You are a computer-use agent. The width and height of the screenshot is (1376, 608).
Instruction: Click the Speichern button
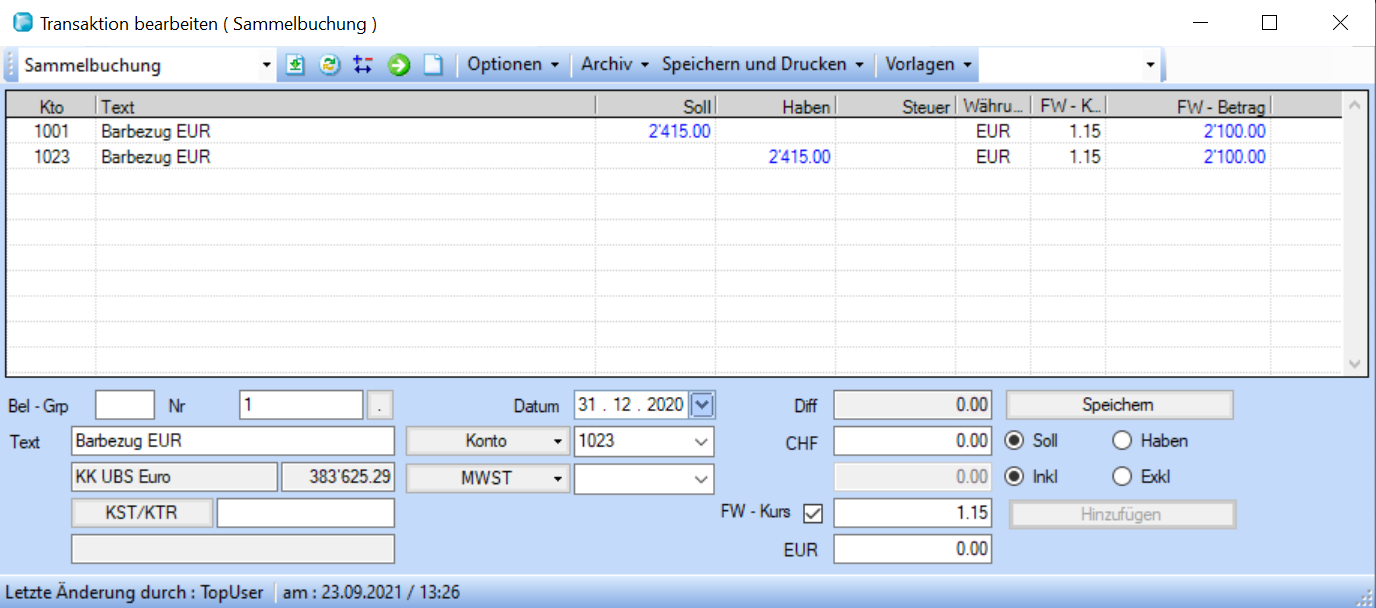pyautogui.click(x=1118, y=405)
